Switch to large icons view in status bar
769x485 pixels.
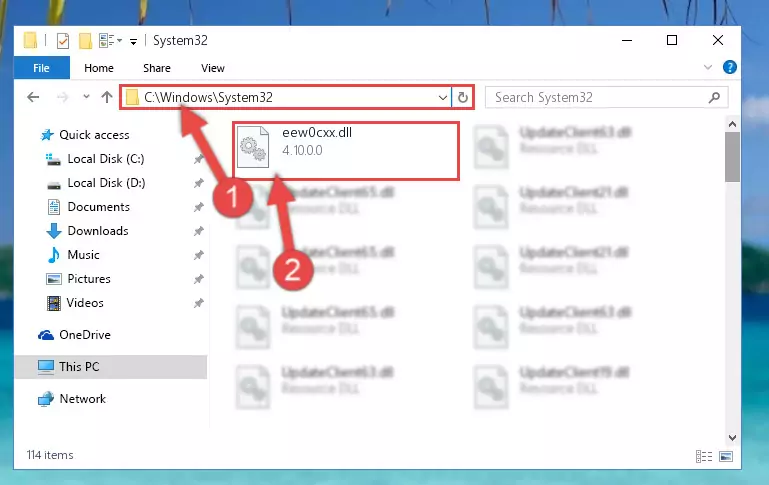tap(726, 457)
